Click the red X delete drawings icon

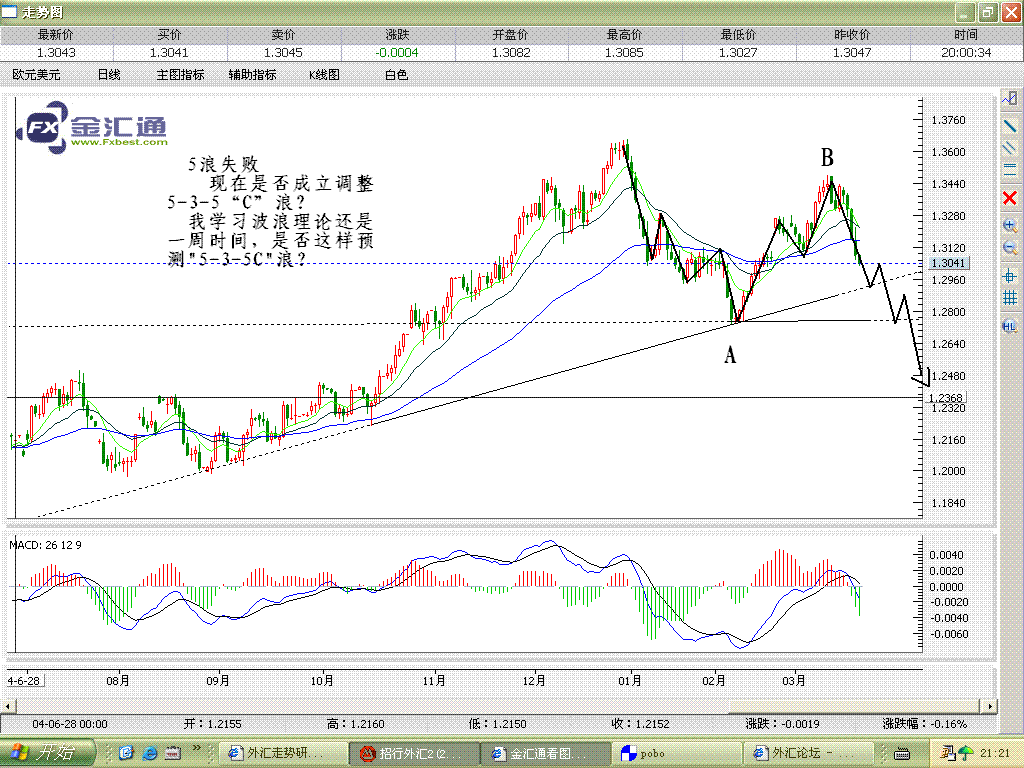pos(1010,198)
